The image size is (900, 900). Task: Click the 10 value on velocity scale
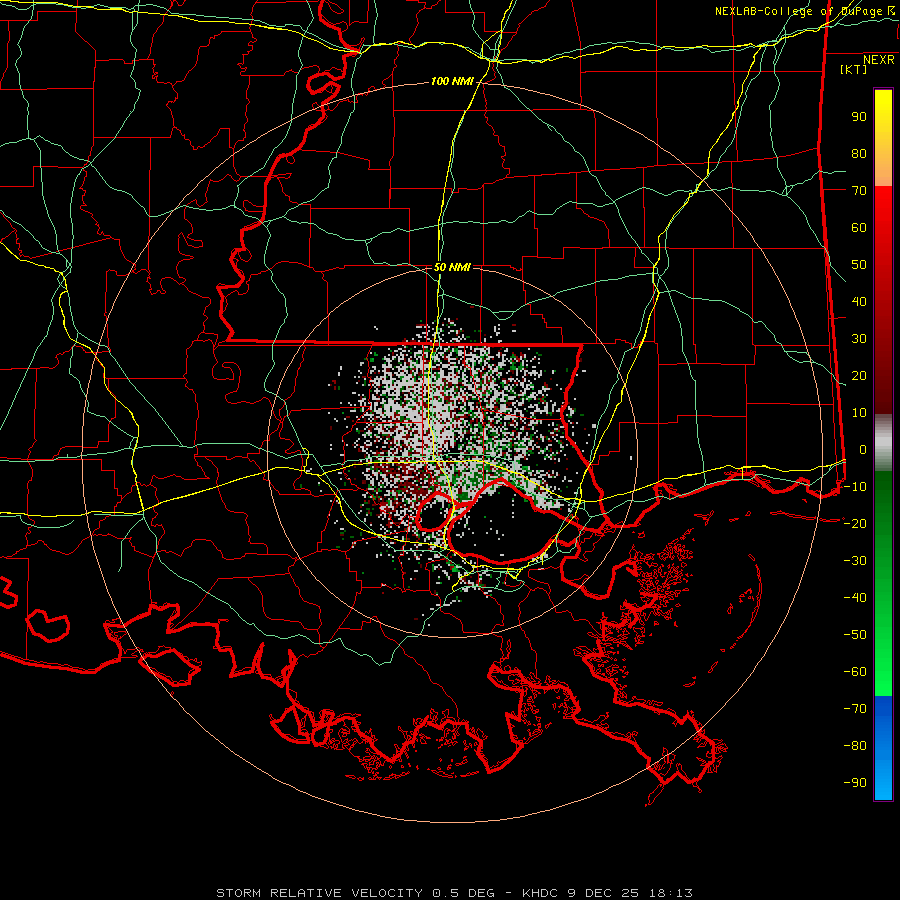(859, 413)
